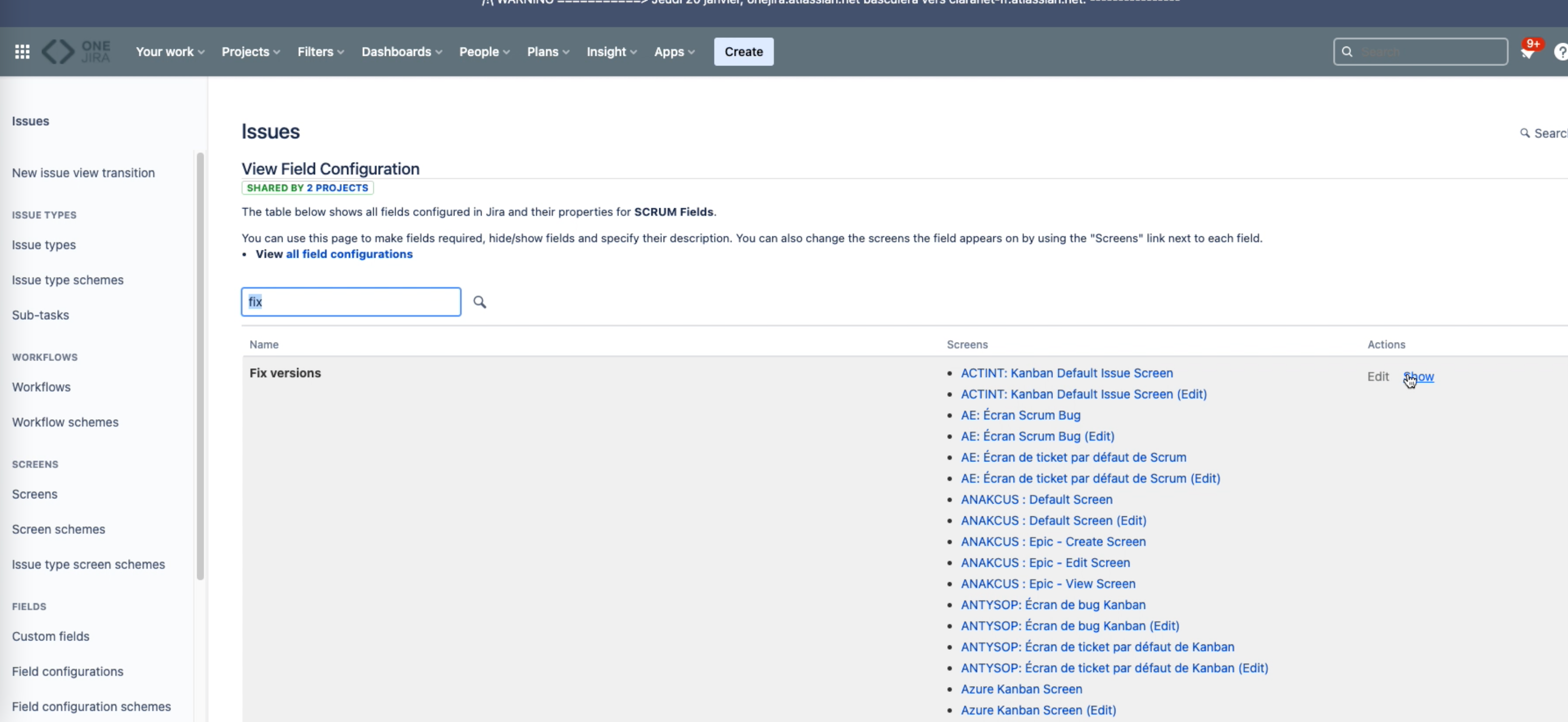Click the help question mark icon
The width and height of the screenshot is (1568, 722).
[x=1561, y=52]
